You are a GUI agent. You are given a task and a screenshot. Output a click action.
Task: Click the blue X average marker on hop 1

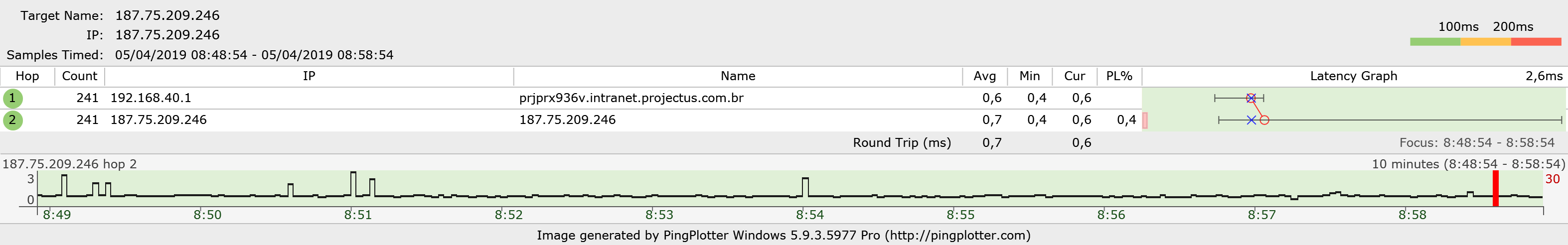click(x=1251, y=98)
